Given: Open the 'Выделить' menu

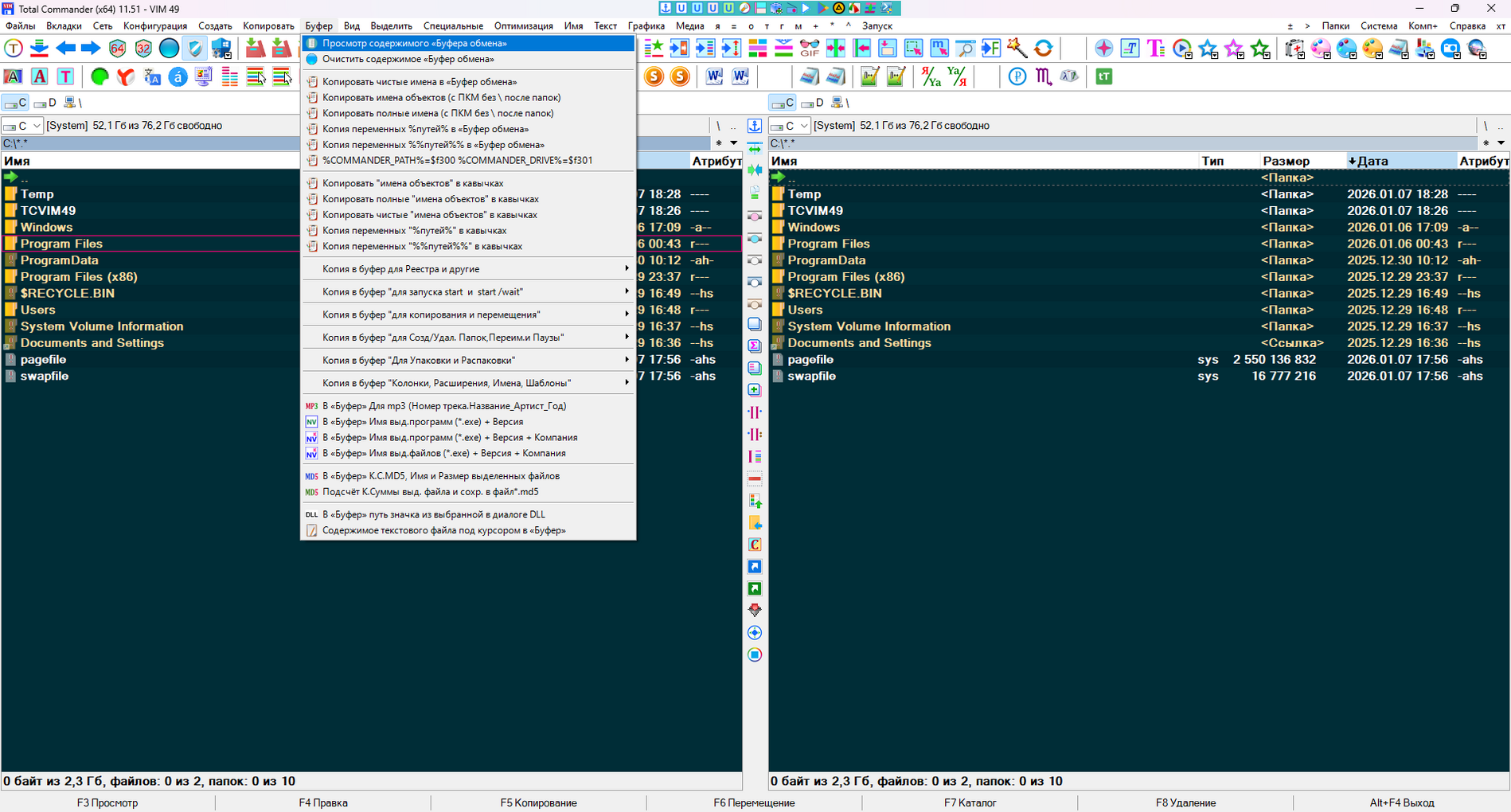Looking at the screenshot, I should click(391, 26).
